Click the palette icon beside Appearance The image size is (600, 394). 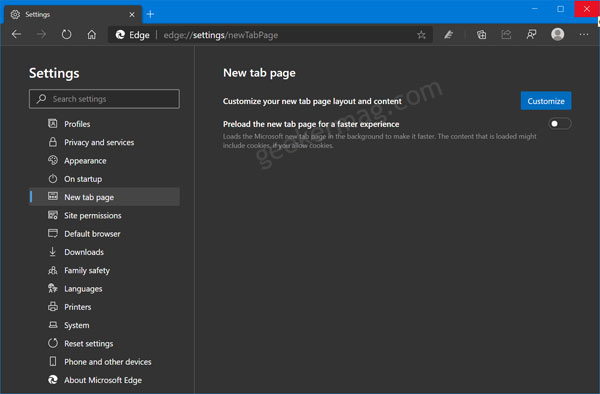(x=53, y=160)
